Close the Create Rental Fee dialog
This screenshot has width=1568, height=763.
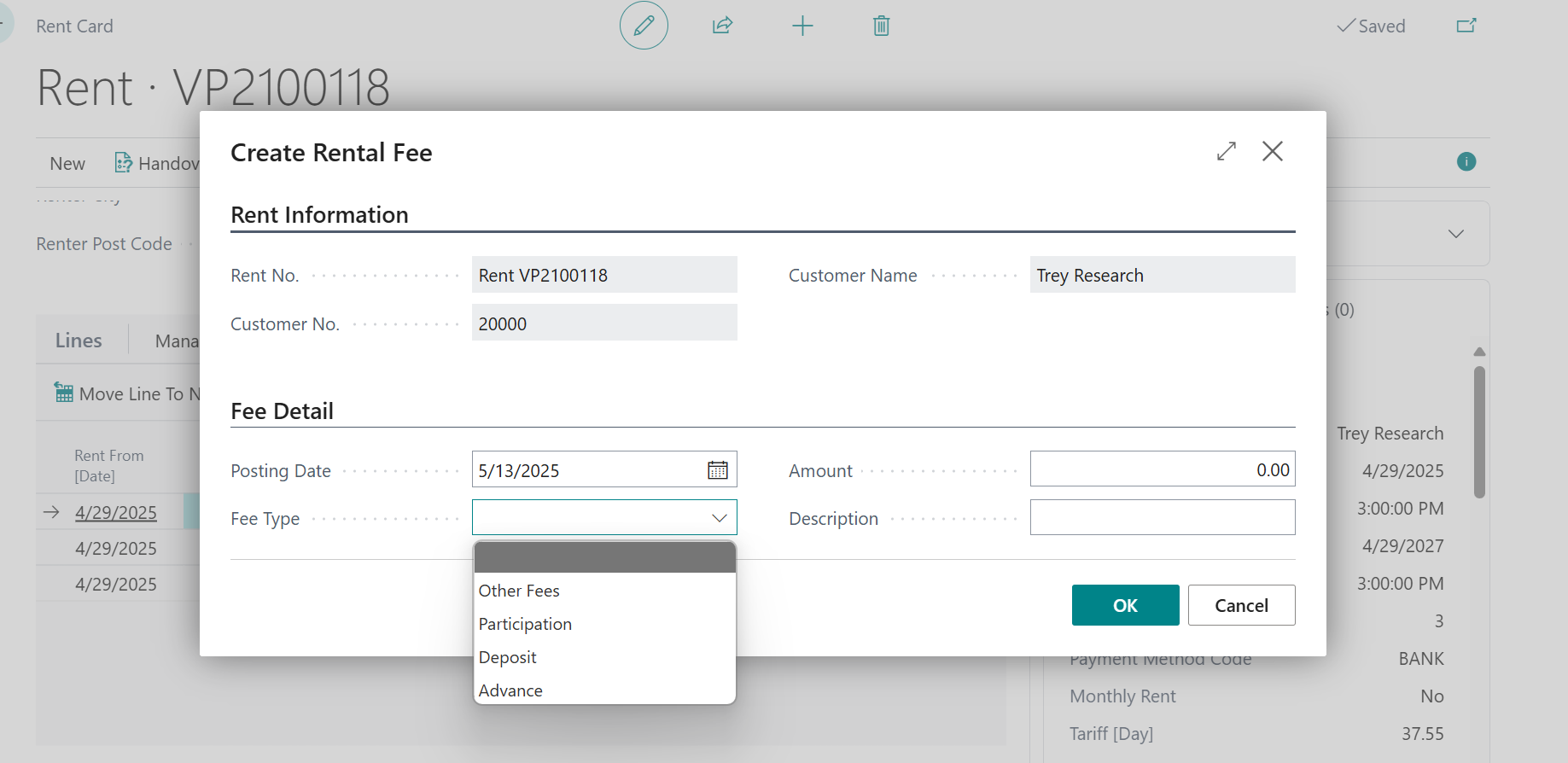[x=1272, y=152]
